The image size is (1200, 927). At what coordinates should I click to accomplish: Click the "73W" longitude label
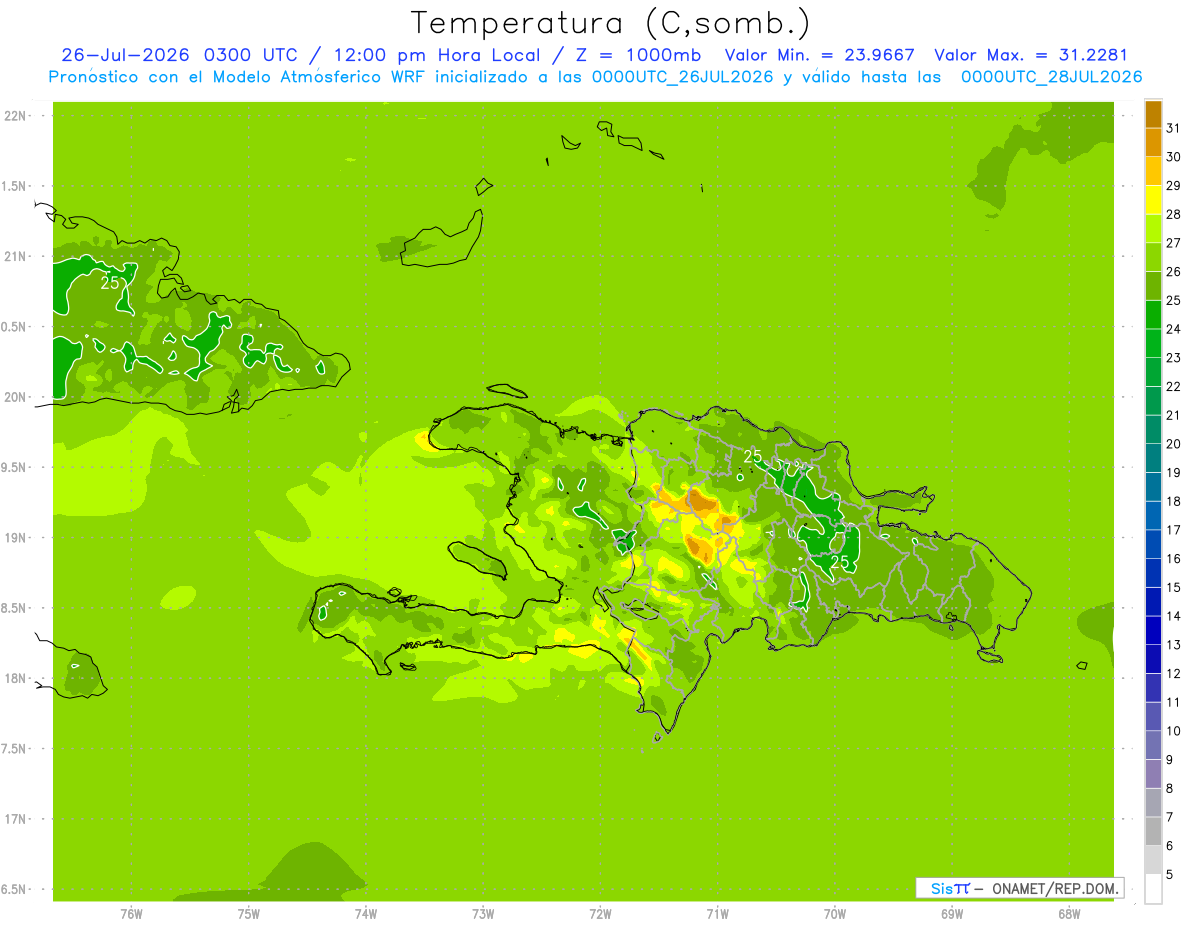tap(483, 914)
